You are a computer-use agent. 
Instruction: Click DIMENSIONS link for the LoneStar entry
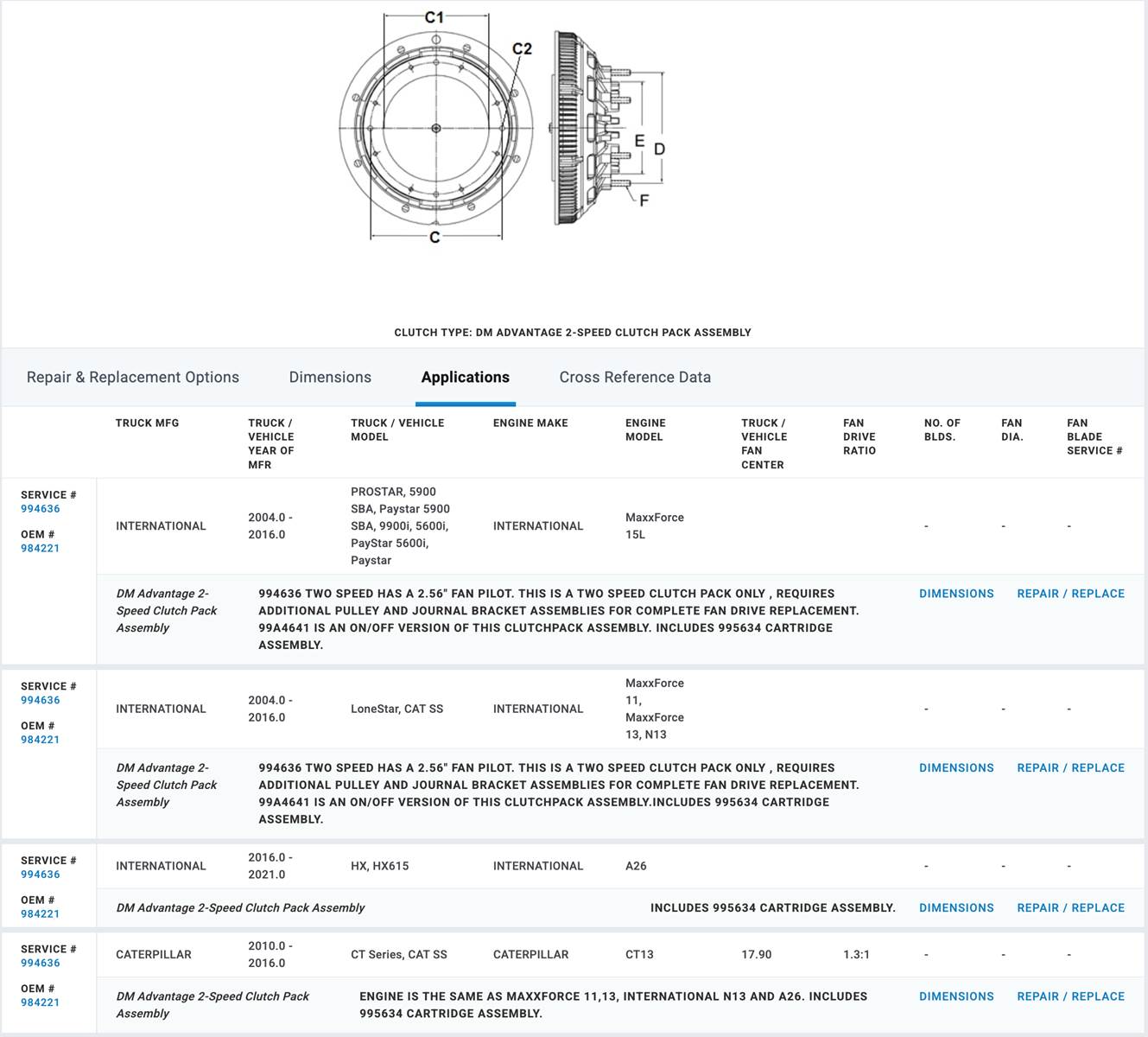tap(956, 768)
